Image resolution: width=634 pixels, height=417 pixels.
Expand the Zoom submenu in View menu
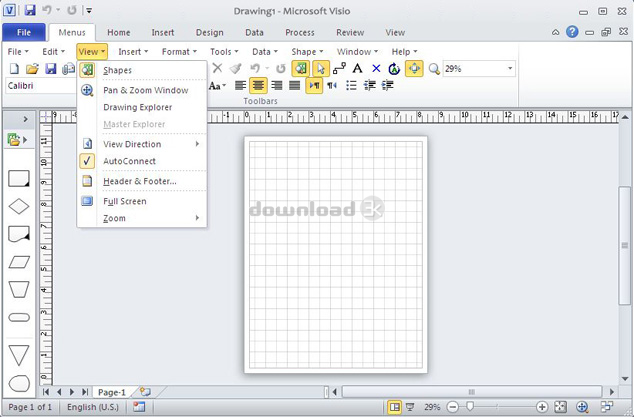(142, 218)
